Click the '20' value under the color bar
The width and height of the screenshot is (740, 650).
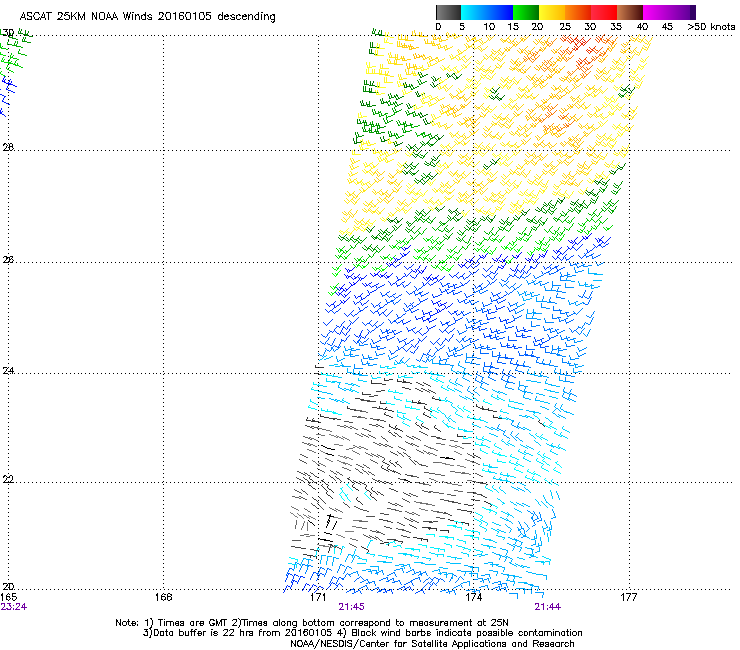[537, 27]
